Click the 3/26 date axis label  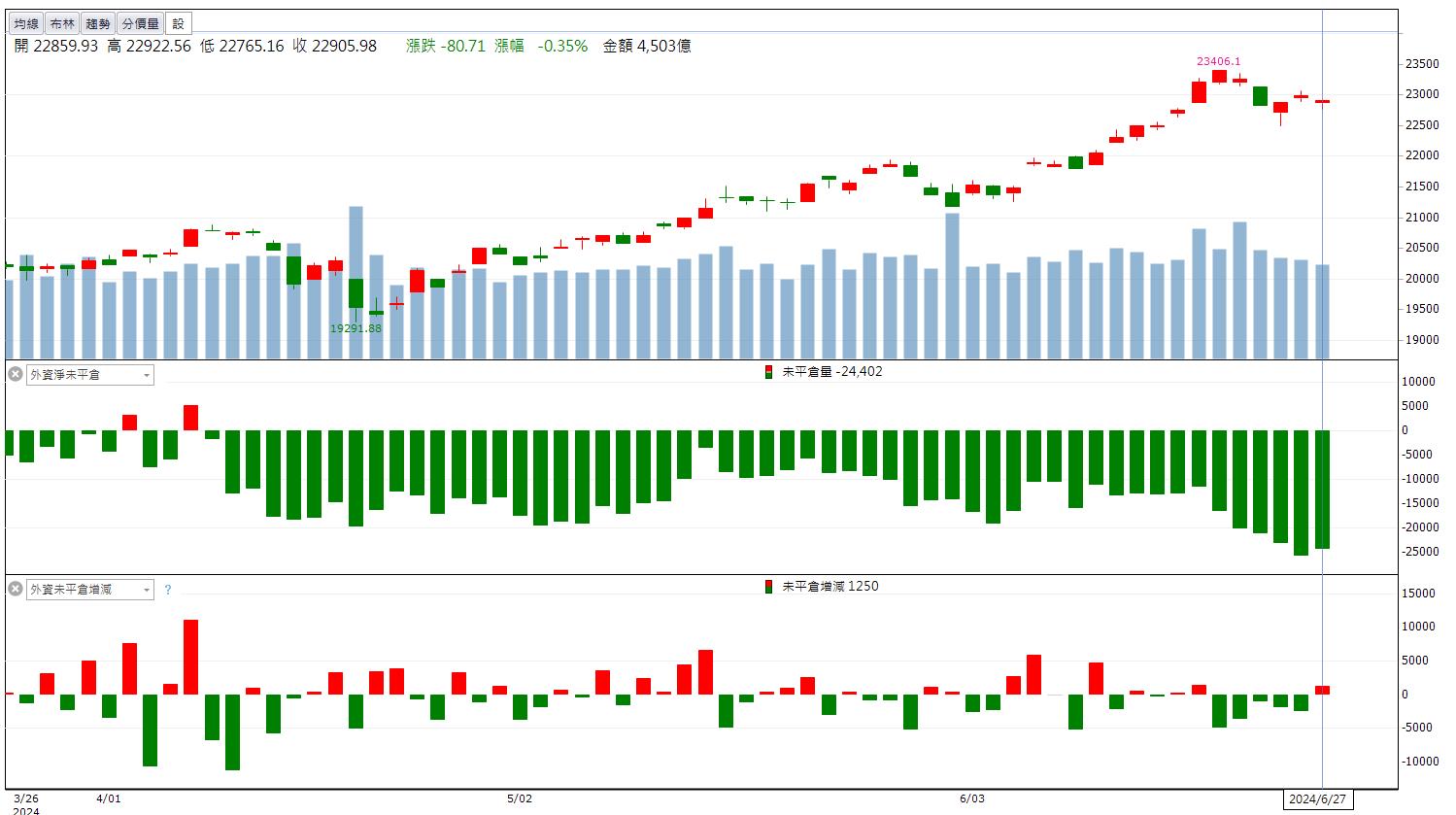25,798
